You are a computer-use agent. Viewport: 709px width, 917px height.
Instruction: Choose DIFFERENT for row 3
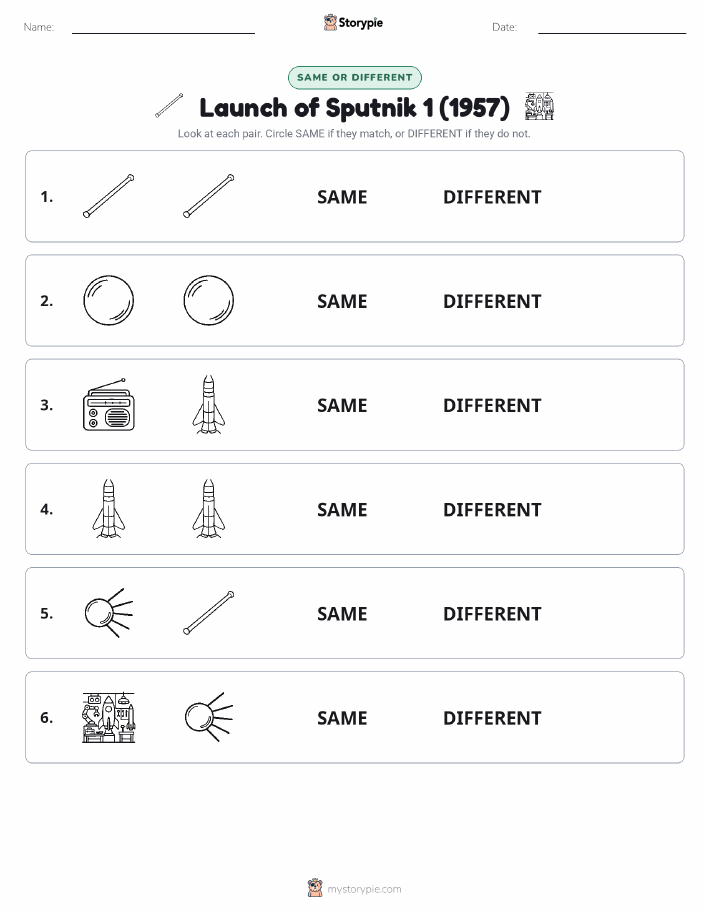(x=492, y=405)
